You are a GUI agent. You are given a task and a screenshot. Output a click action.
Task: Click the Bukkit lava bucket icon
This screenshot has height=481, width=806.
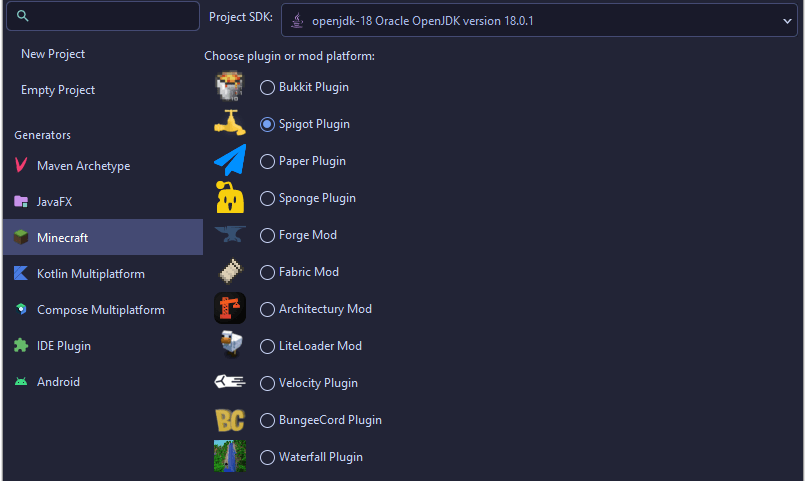click(x=229, y=86)
